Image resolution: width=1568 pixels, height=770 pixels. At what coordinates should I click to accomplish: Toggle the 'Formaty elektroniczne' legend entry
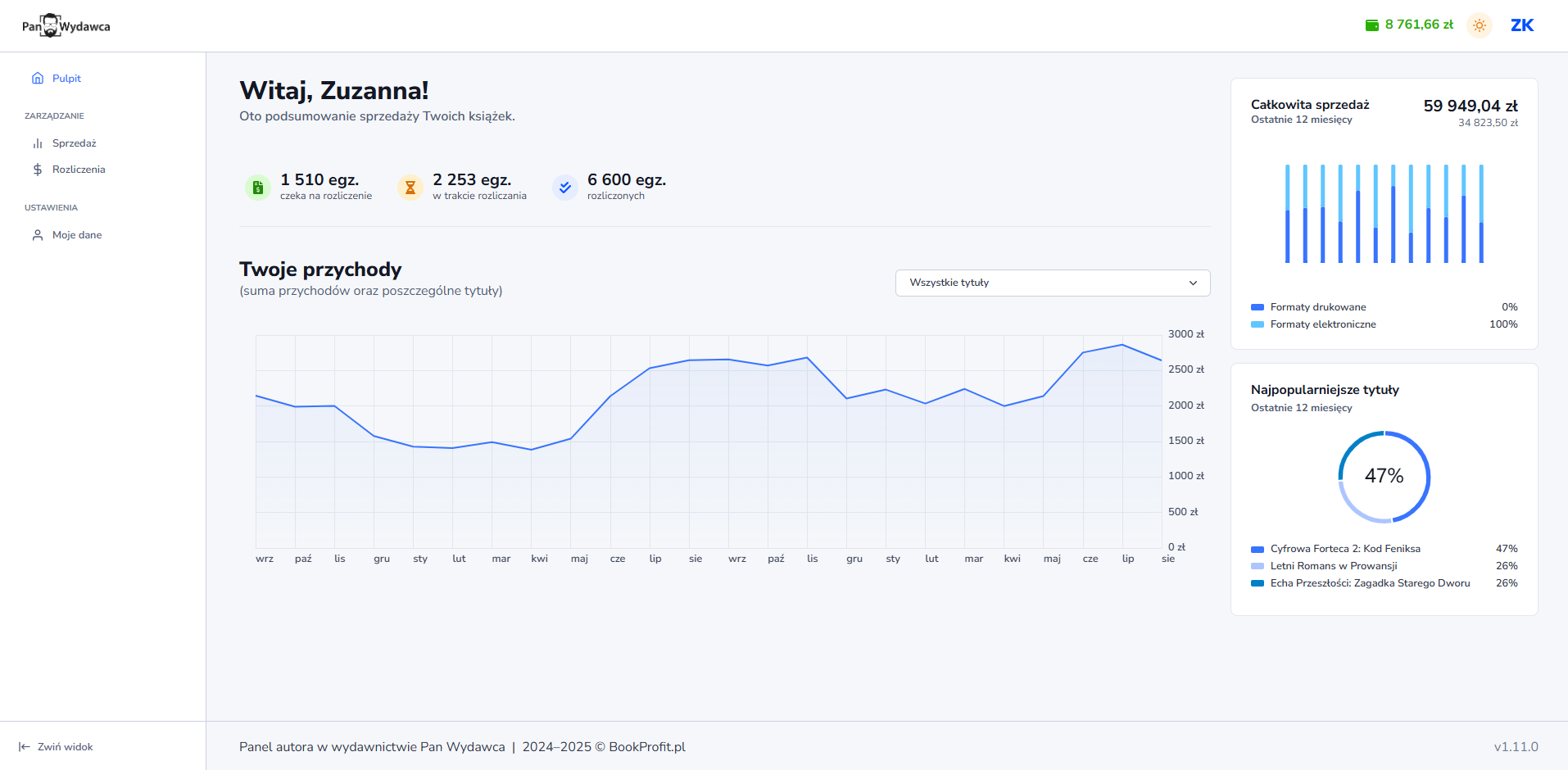coord(1322,324)
